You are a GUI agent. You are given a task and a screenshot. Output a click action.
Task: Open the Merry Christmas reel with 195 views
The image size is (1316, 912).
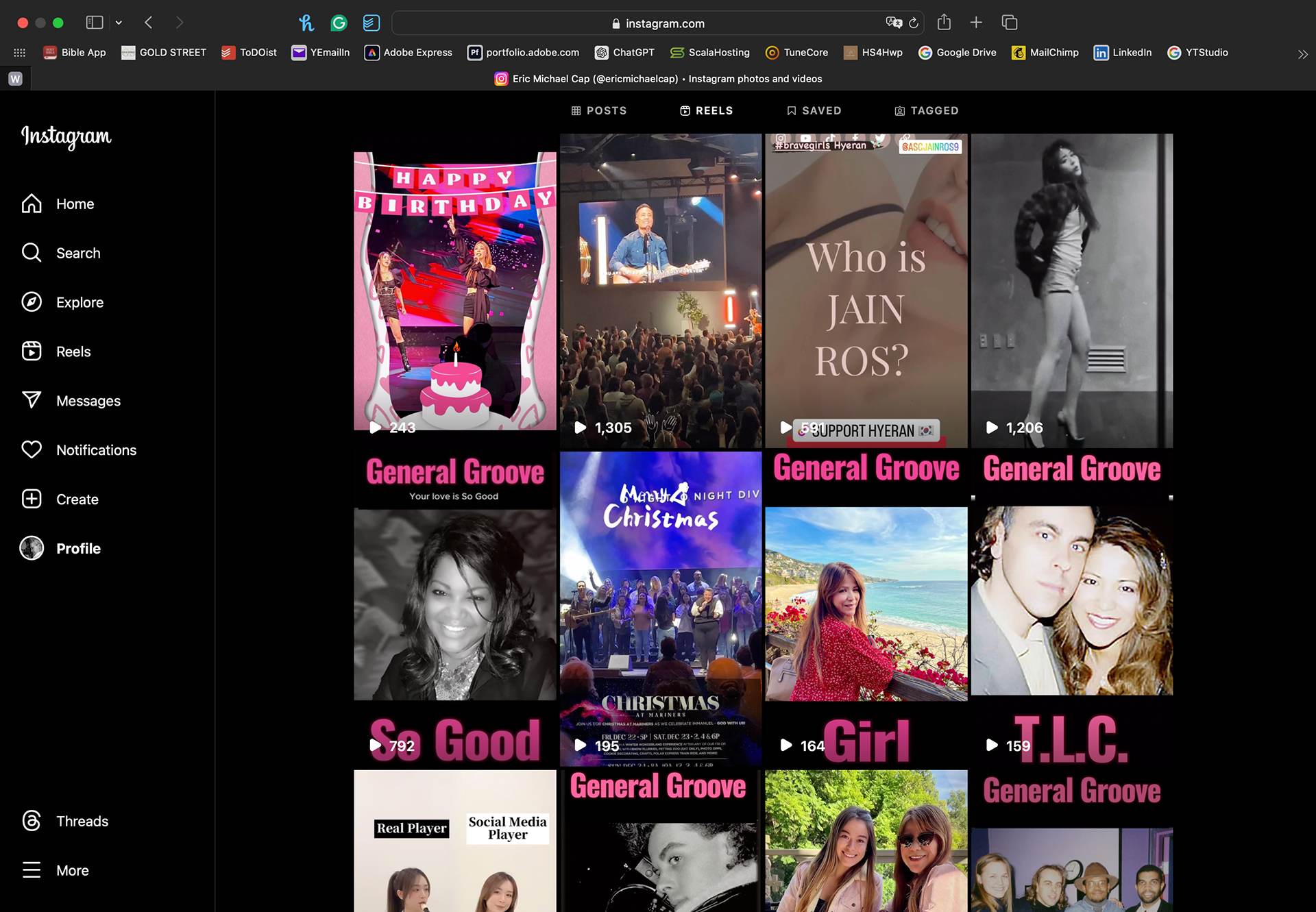click(x=661, y=608)
